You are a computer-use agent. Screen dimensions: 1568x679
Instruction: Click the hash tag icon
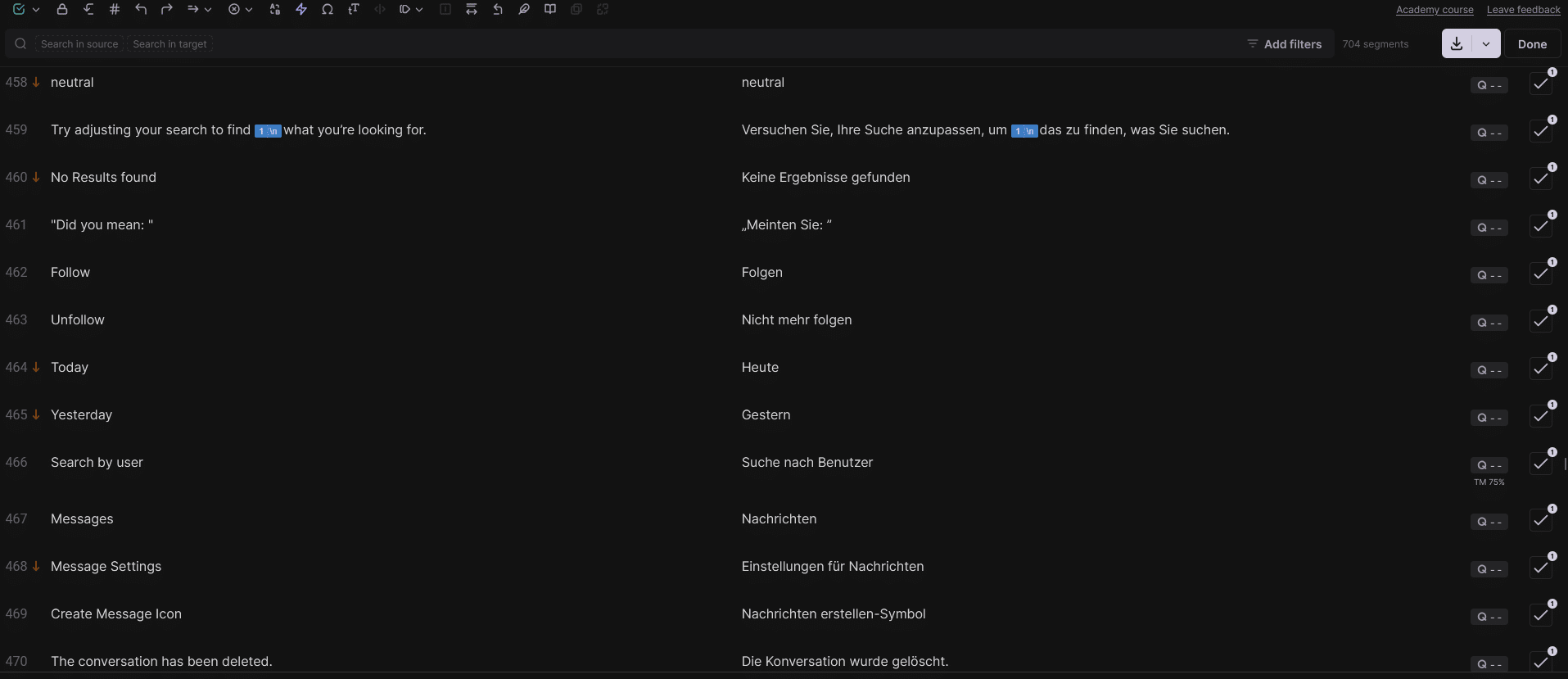[115, 10]
